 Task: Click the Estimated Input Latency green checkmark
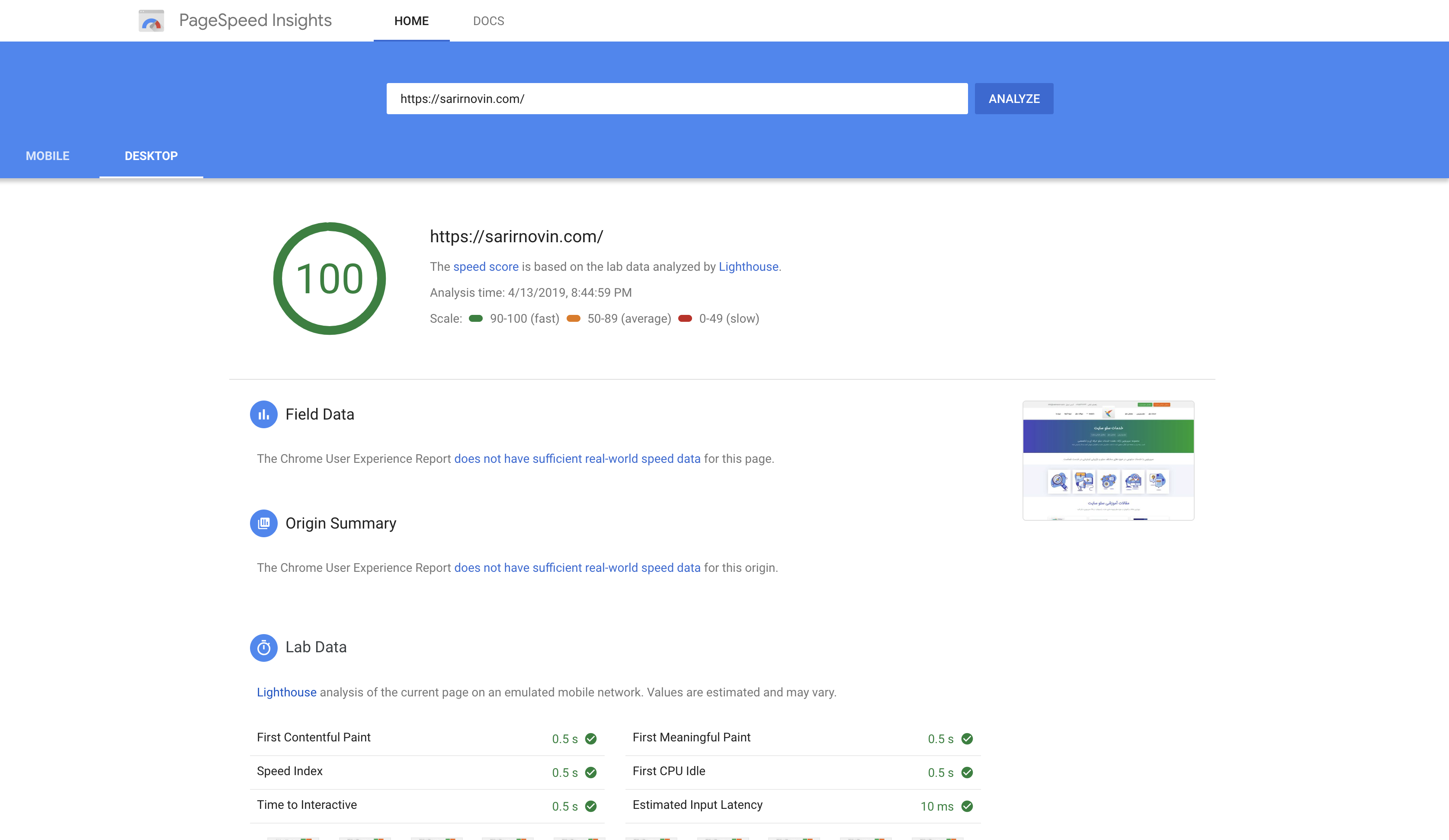click(967, 806)
